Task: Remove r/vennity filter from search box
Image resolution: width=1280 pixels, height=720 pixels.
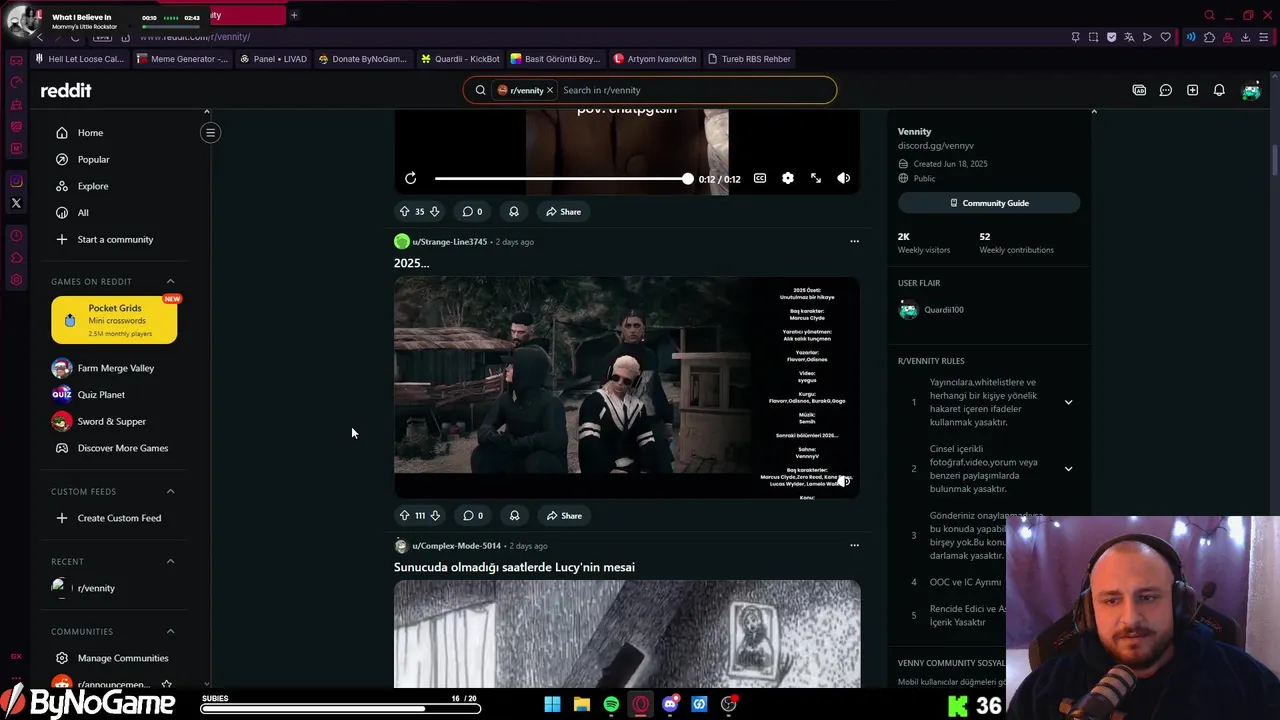Action: pos(549,90)
